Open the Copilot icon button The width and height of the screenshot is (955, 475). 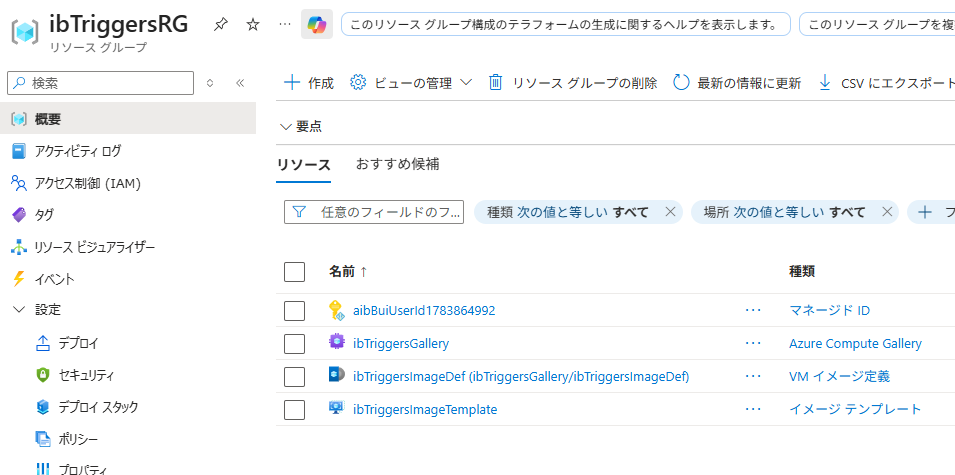[x=317, y=24]
